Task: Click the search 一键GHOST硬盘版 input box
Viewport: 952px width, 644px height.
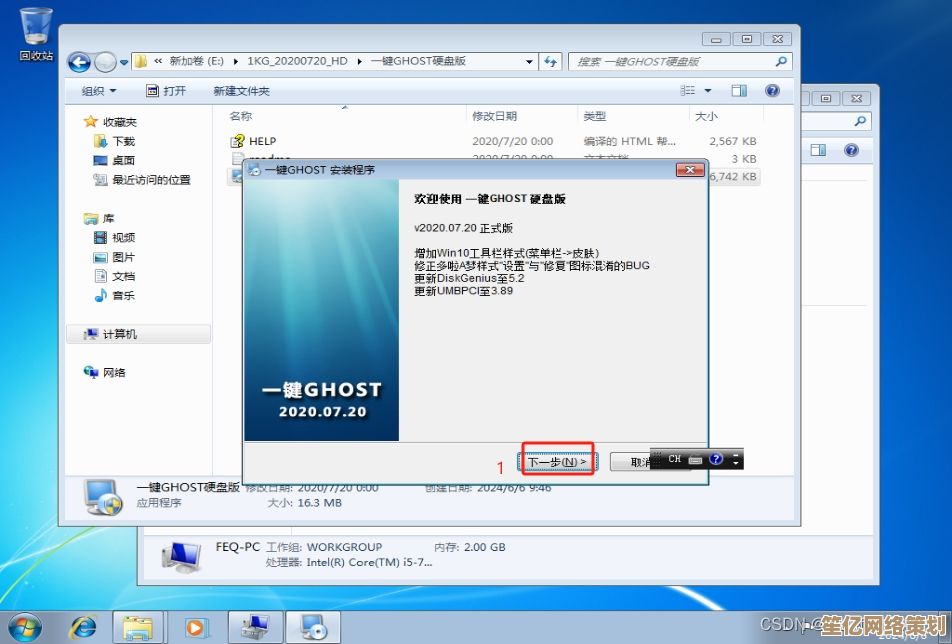Action: click(671, 62)
